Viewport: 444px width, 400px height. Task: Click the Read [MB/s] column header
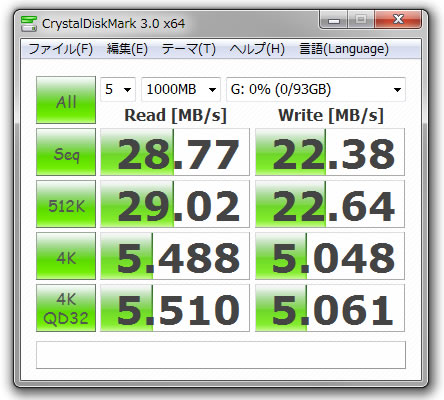click(175, 116)
